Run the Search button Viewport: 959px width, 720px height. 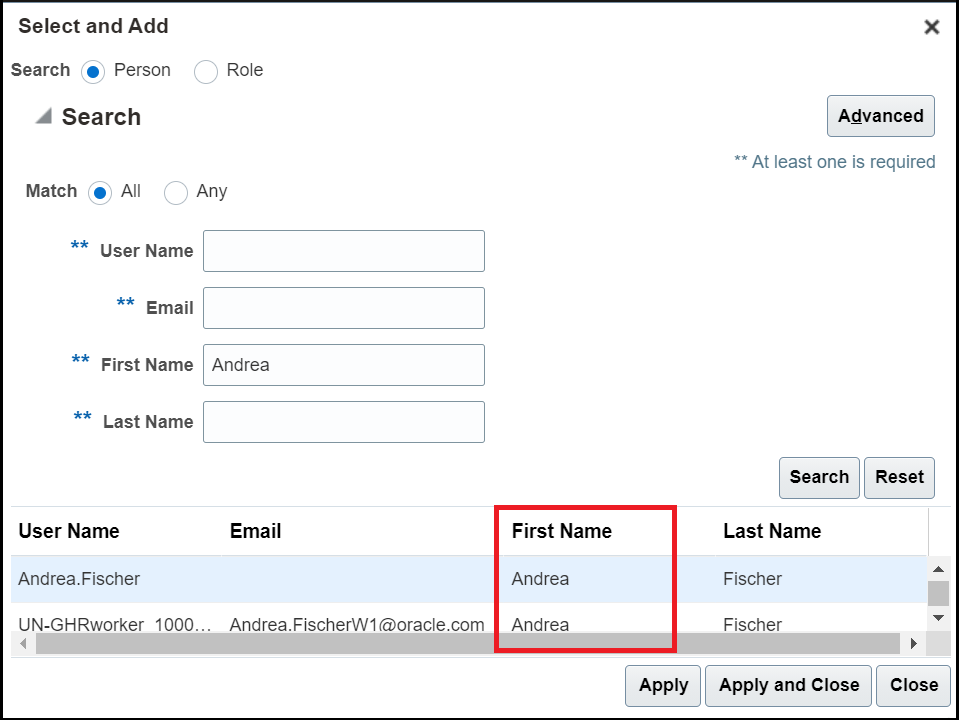[819, 477]
